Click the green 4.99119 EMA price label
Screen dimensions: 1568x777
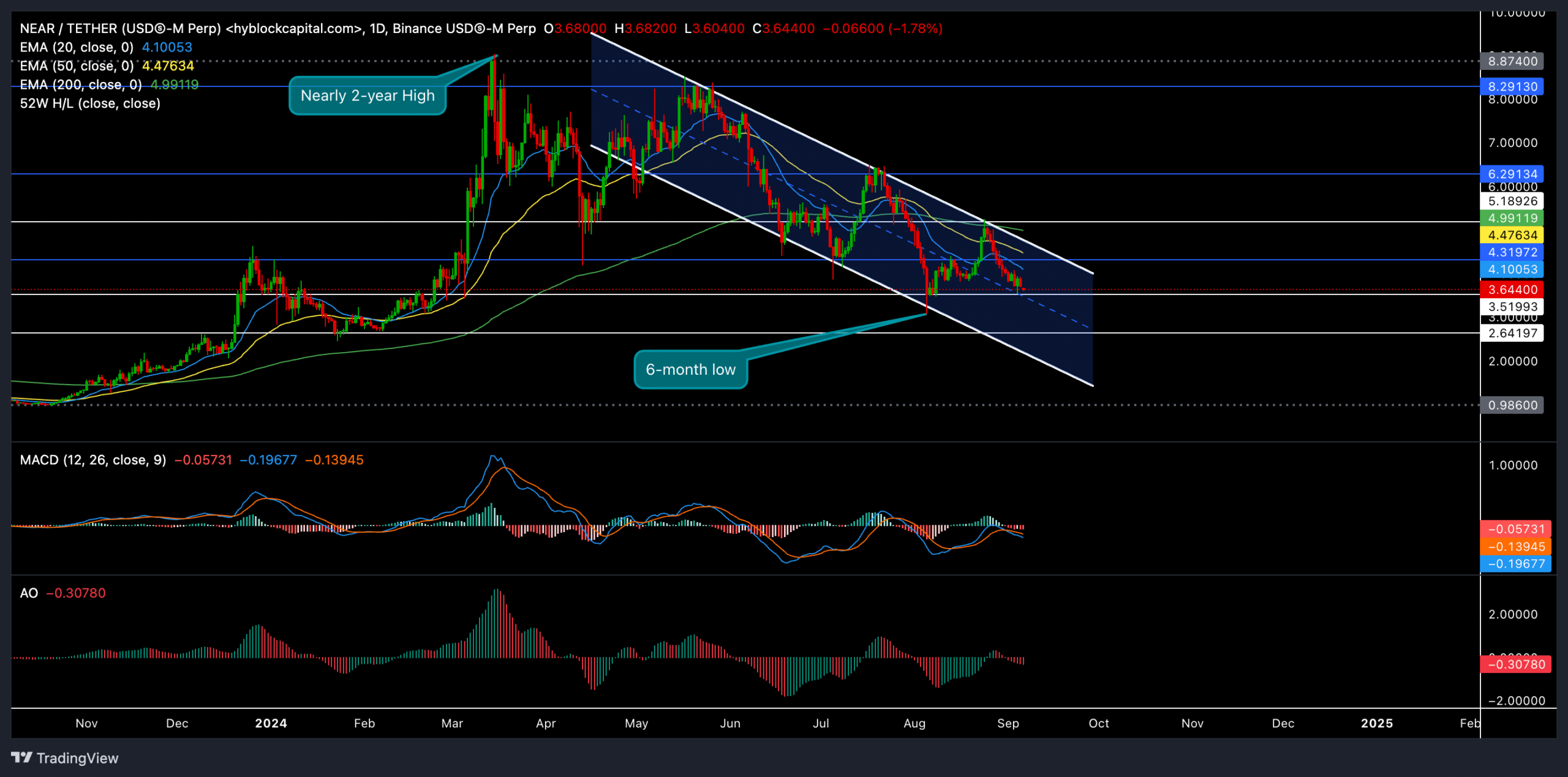[x=1512, y=218]
